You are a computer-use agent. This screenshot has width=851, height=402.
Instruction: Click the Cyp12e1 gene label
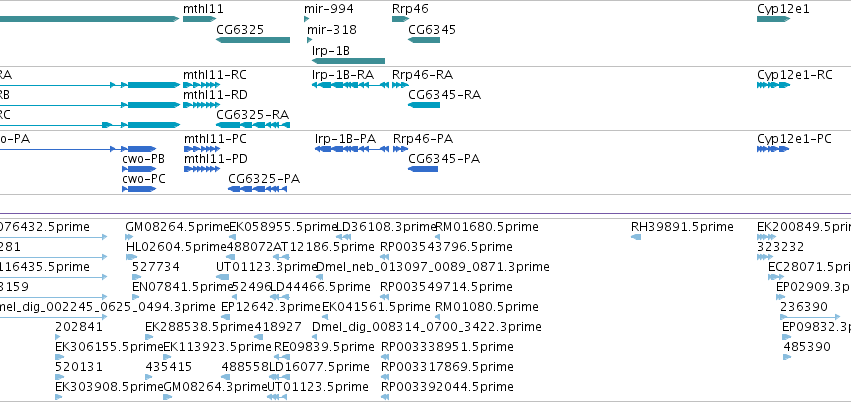pyautogui.click(x=783, y=9)
